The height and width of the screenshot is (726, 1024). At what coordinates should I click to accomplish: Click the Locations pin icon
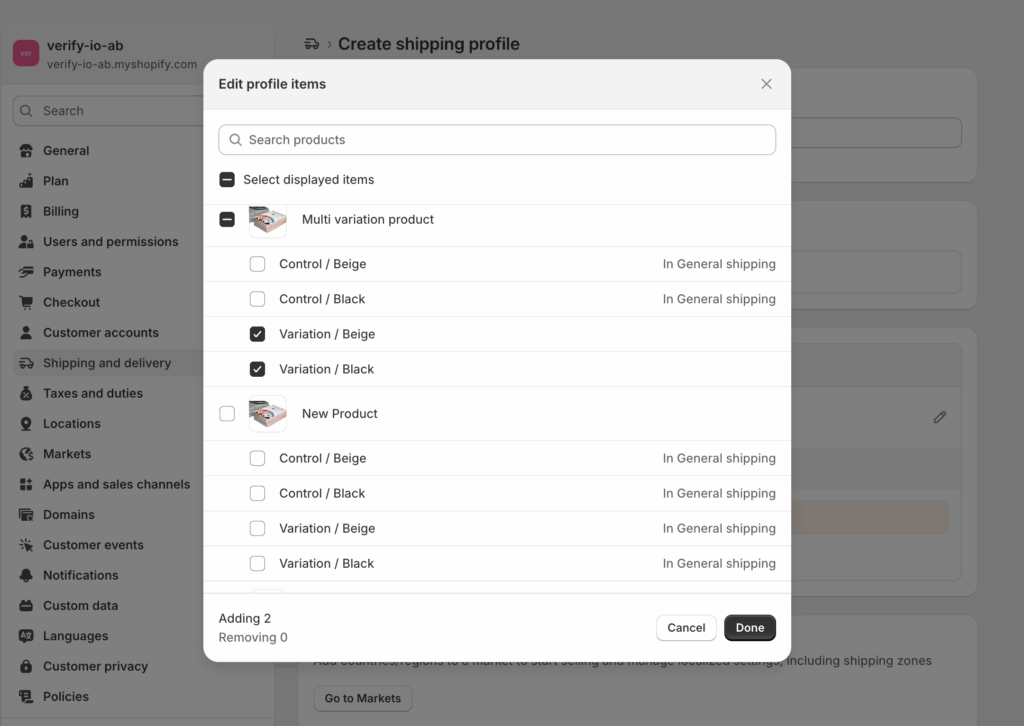pos(26,424)
